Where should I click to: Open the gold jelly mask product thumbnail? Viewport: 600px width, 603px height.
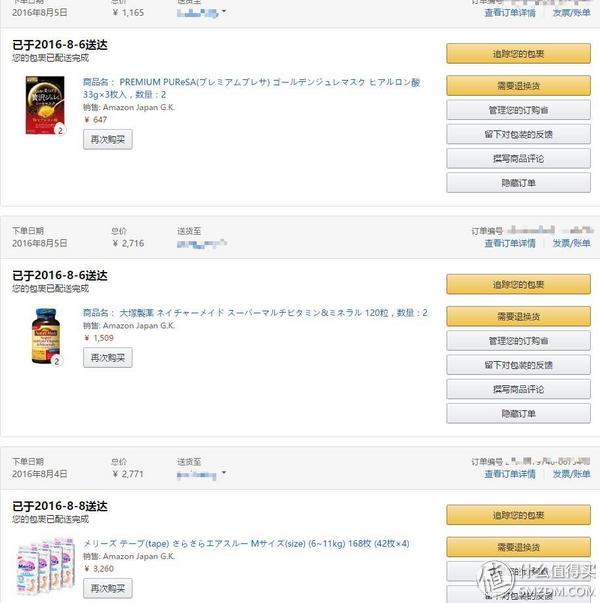coord(45,105)
